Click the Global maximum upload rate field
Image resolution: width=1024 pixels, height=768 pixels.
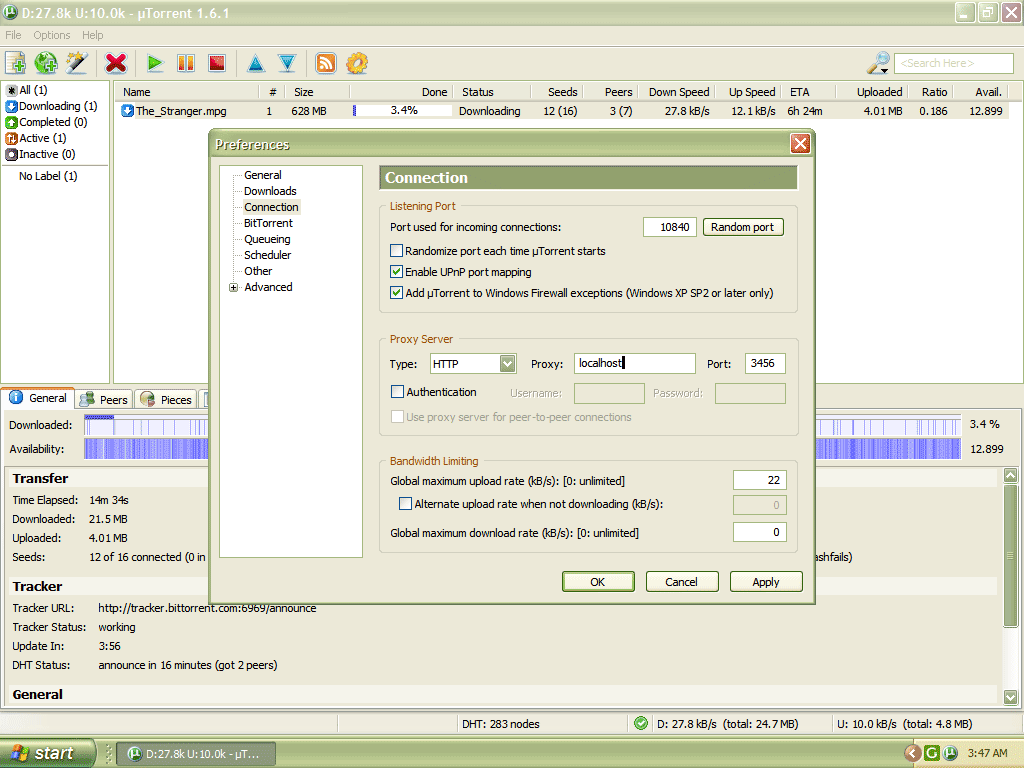pos(760,481)
